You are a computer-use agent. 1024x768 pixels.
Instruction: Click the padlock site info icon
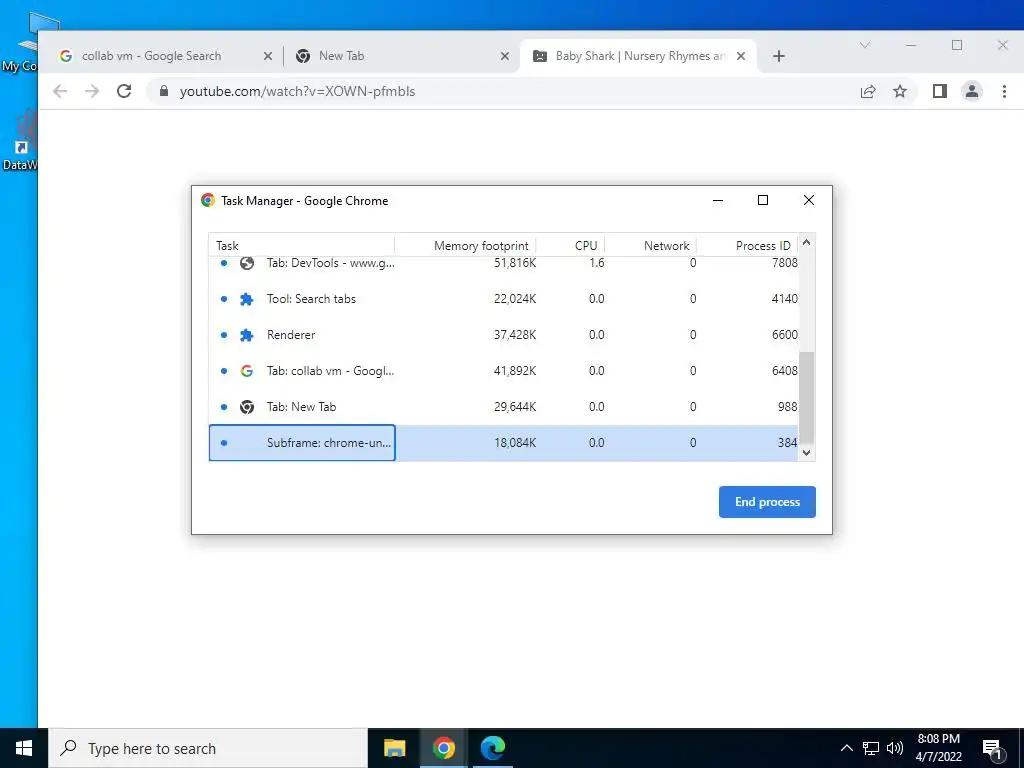point(164,91)
